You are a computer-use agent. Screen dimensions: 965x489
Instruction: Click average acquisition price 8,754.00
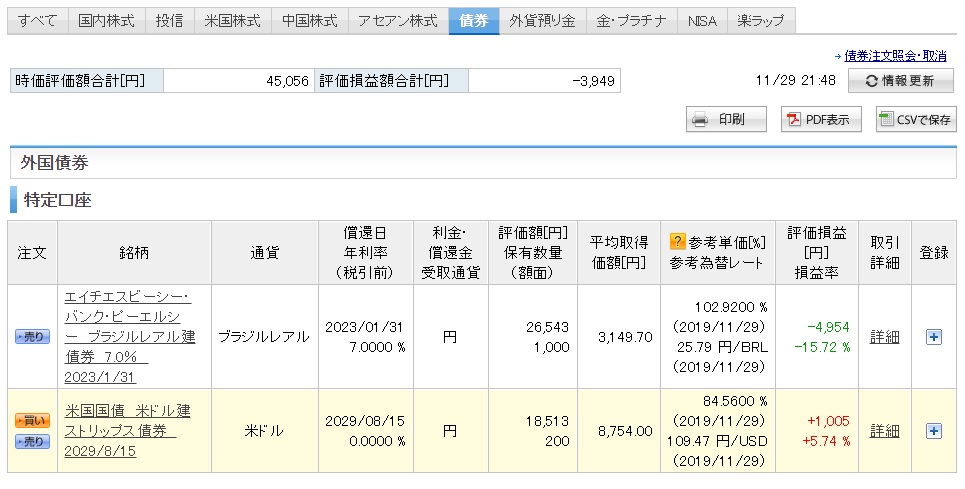(x=625, y=431)
